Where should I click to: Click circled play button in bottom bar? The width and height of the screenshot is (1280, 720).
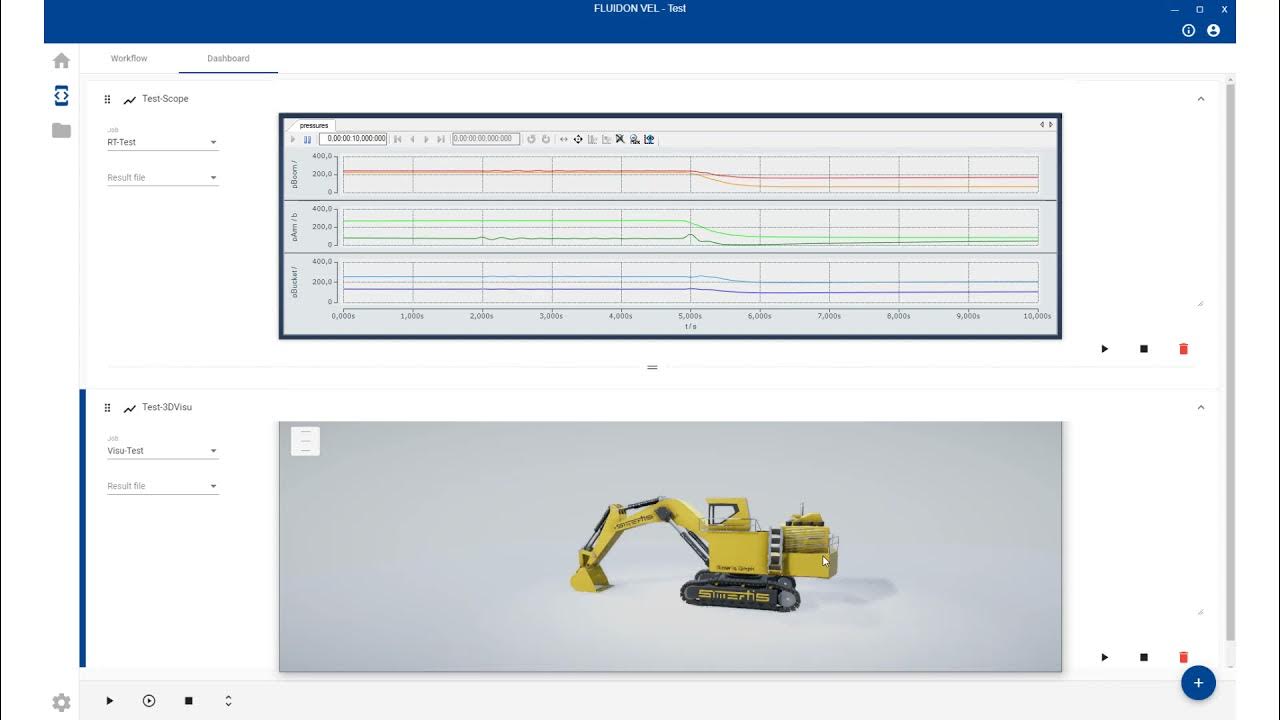pos(149,701)
